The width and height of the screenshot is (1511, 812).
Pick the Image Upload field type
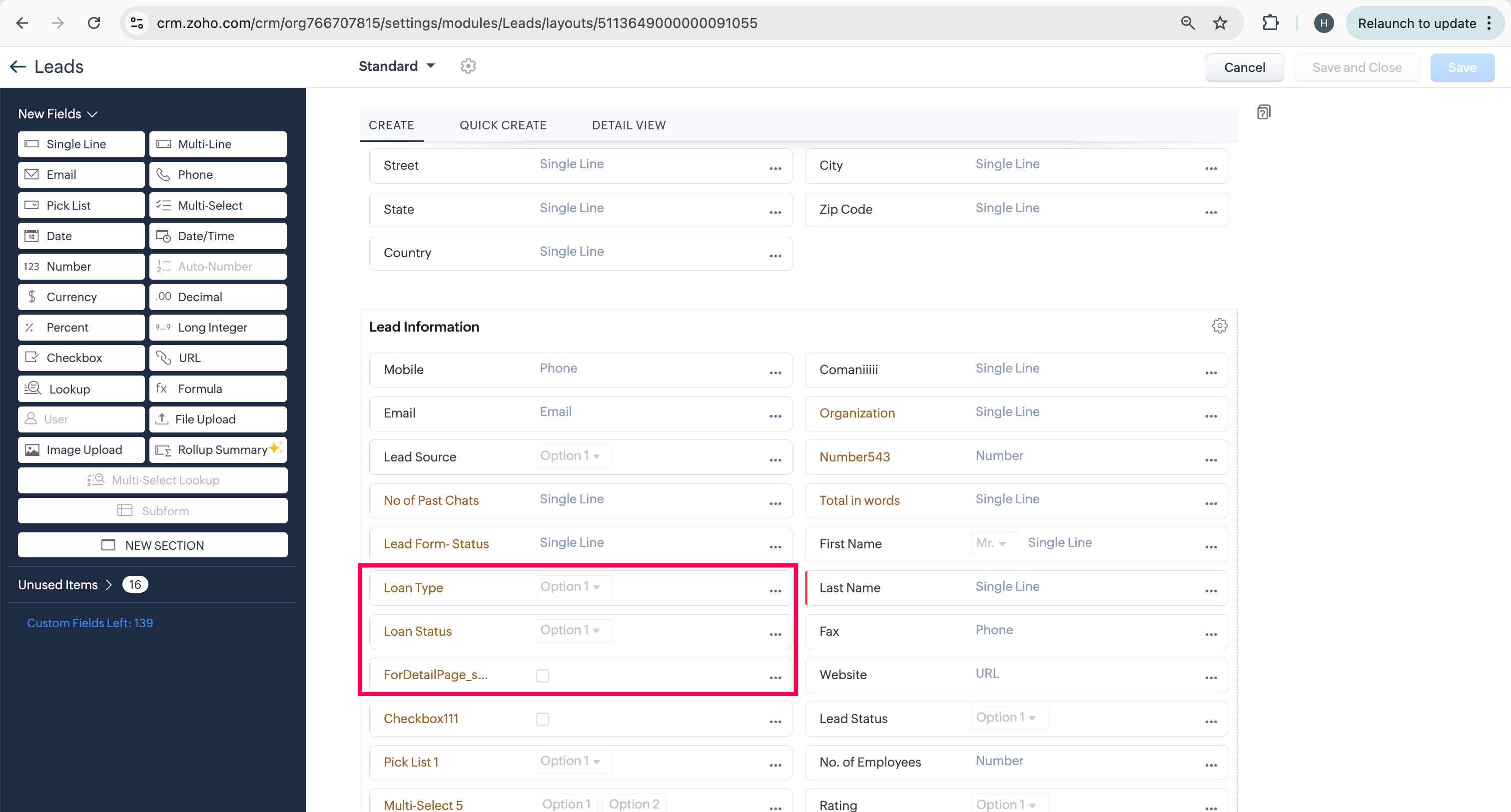coord(81,449)
